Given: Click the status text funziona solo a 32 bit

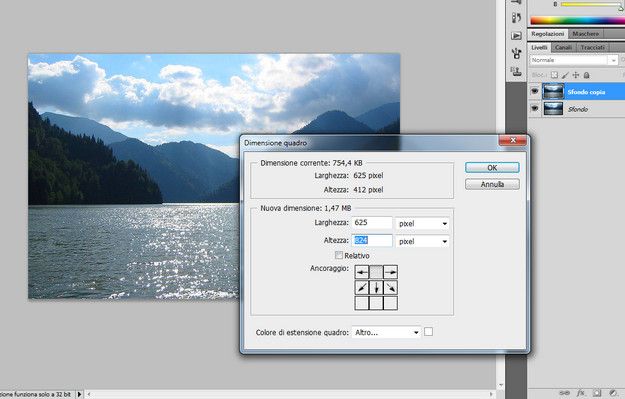Looking at the screenshot, I should 42,395.
